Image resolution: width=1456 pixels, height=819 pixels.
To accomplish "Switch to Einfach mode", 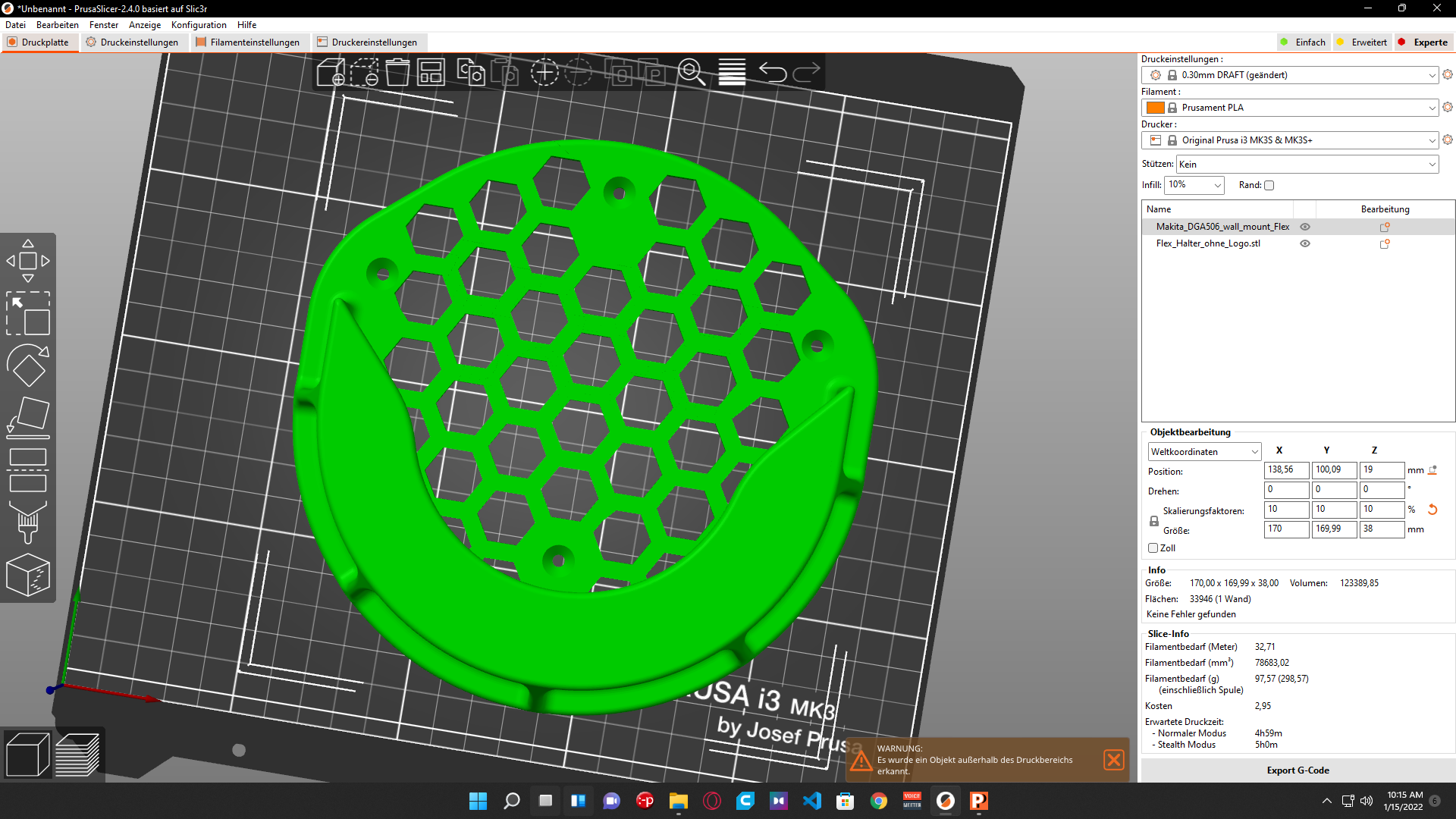I will pyautogui.click(x=1303, y=42).
